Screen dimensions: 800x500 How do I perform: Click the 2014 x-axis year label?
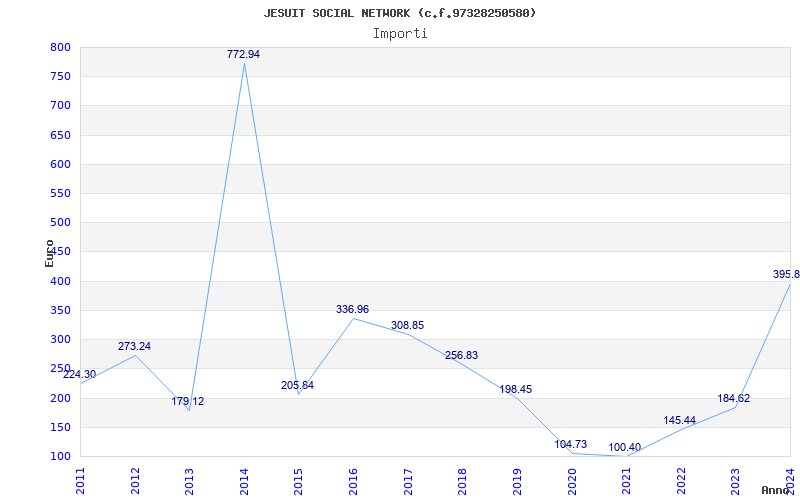click(244, 481)
